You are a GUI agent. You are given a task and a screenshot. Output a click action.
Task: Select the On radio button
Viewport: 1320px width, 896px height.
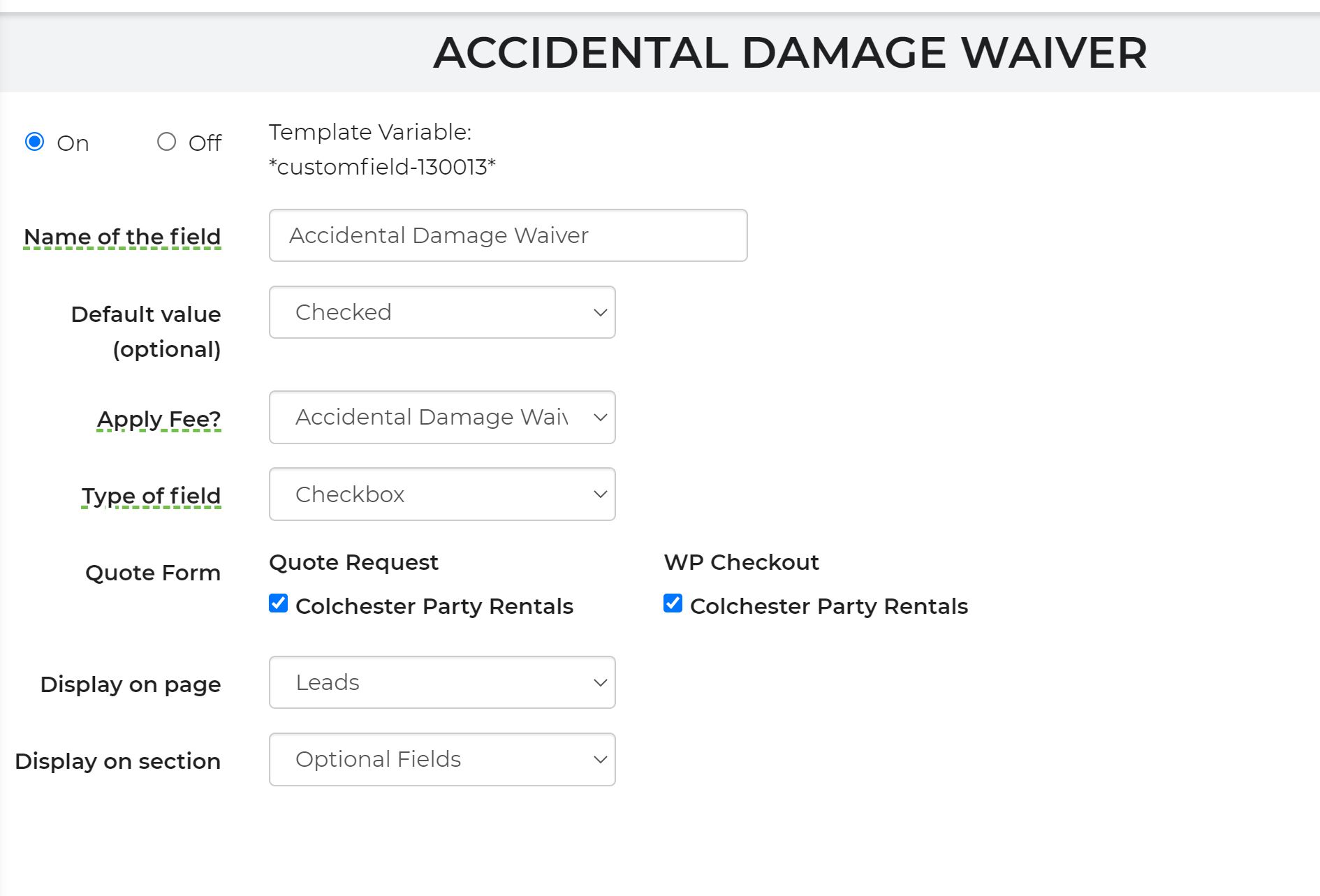(34, 142)
